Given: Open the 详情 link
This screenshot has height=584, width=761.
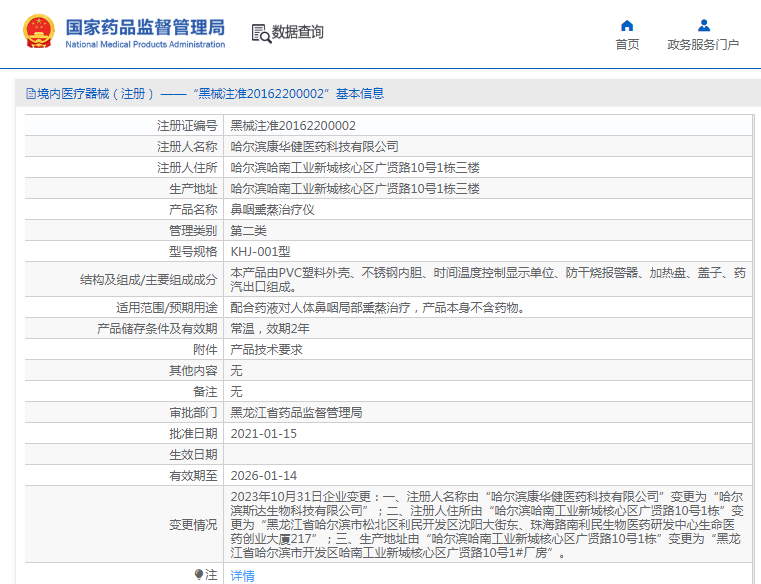Looking at the screenshot, I should click(242, 576).
